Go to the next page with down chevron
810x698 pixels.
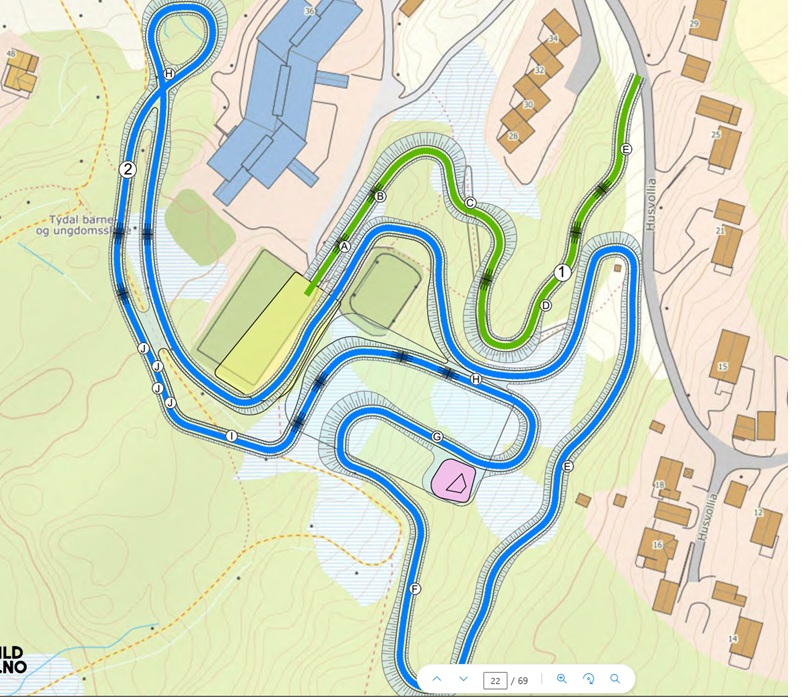[x=463, y=679]
